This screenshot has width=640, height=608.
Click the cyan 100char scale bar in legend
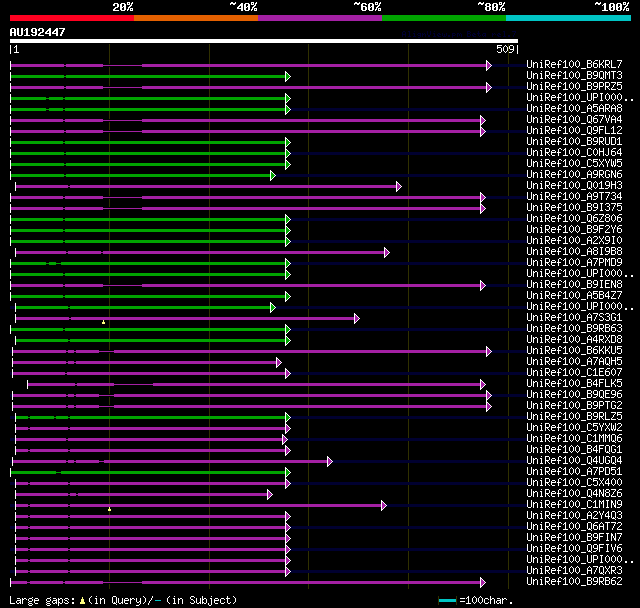(x=447, y=600)
